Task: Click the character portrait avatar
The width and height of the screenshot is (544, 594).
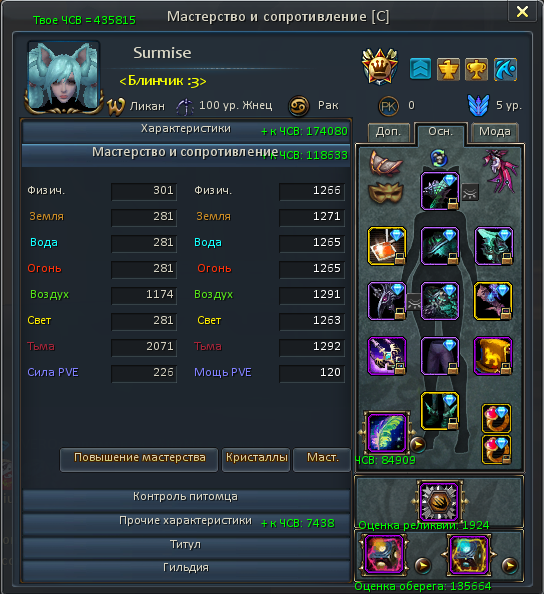Action: click(x=64, y=77)
